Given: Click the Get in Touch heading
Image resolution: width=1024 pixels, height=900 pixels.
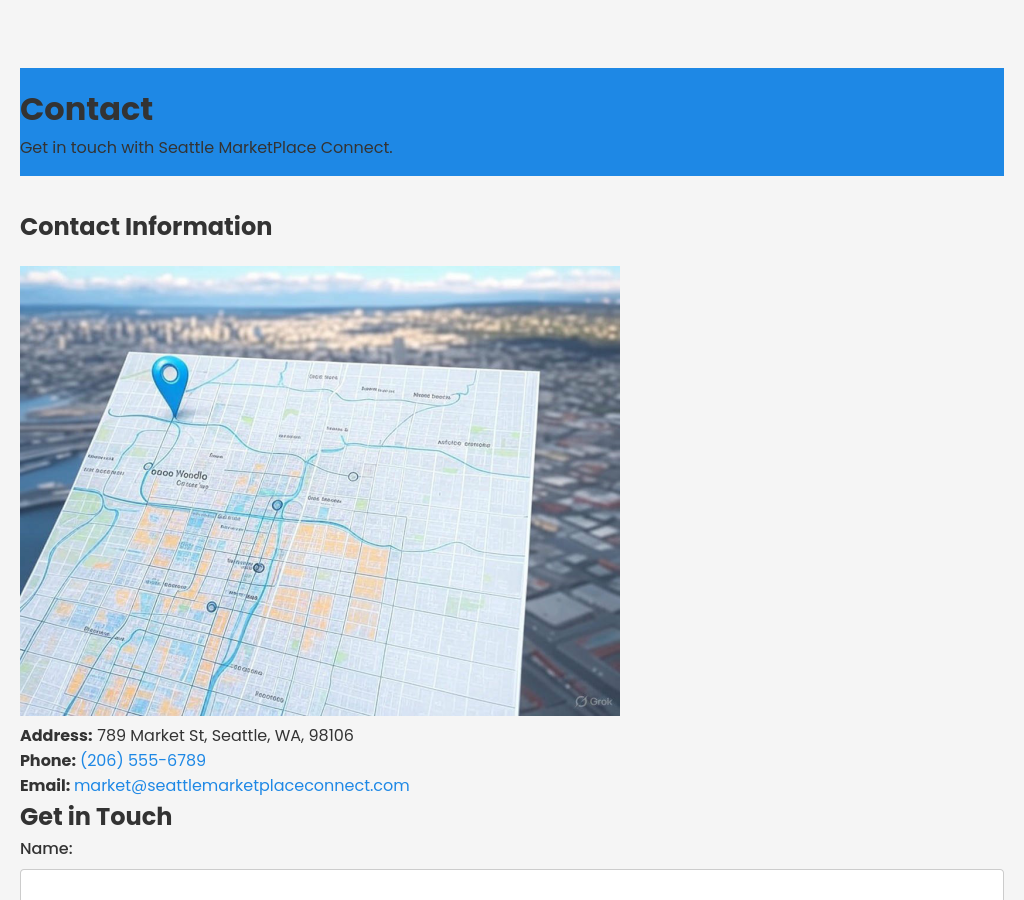Looking at the screenshot, I should coord(96,817).
